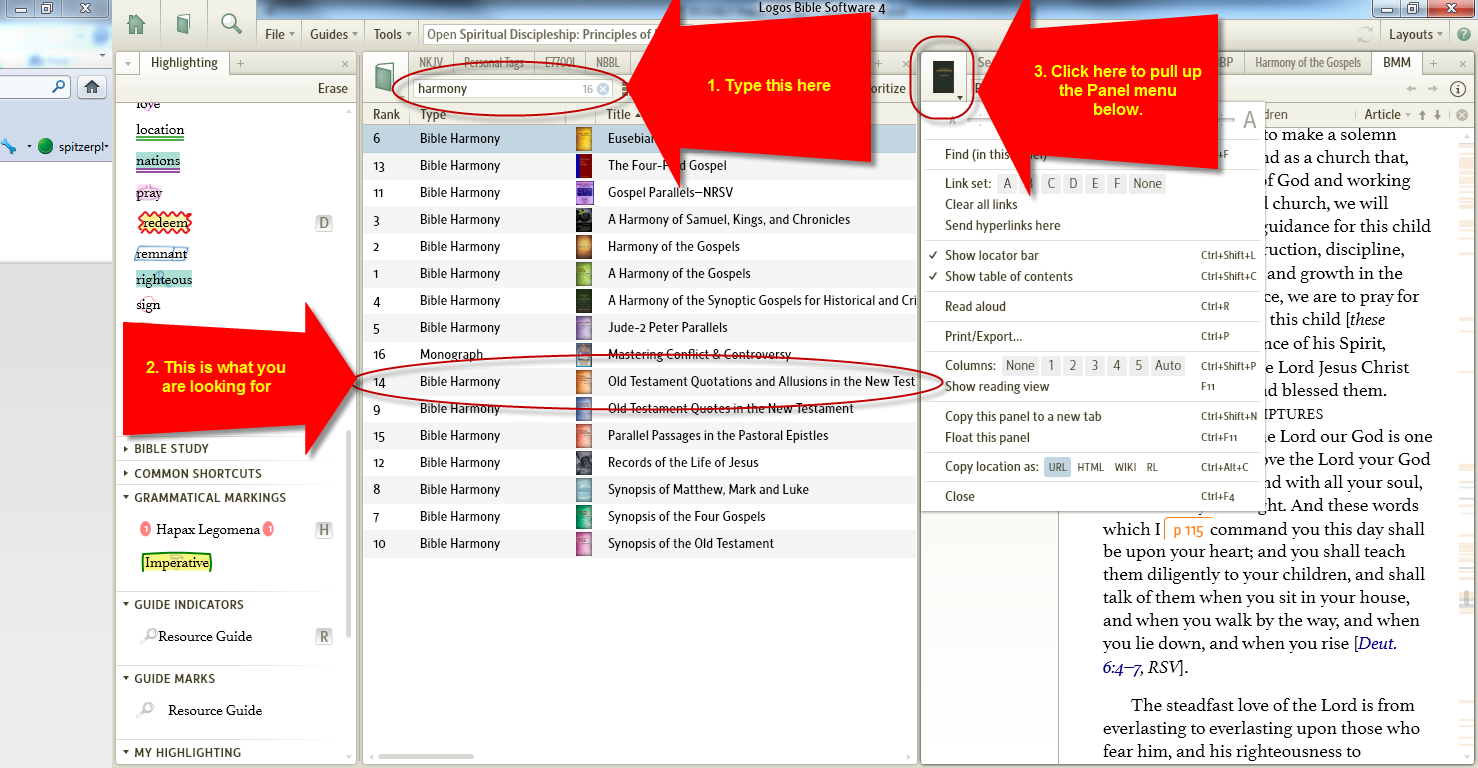Go back using the left arrow in BMM panel
This screenshot has width=1478, height=768.
click(x=1411, y=89)
